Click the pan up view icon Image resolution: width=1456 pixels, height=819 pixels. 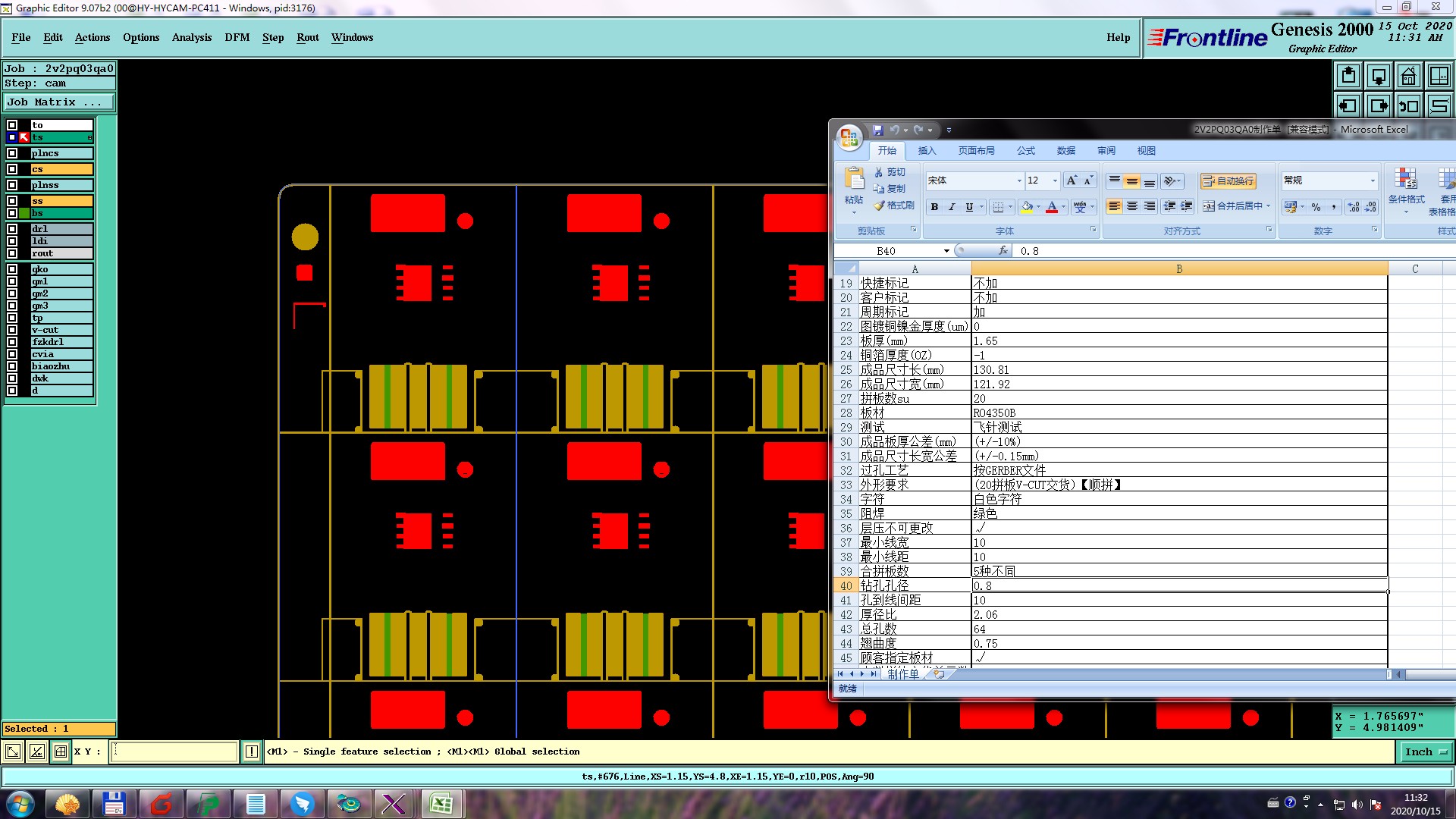tap(1348, 76)
